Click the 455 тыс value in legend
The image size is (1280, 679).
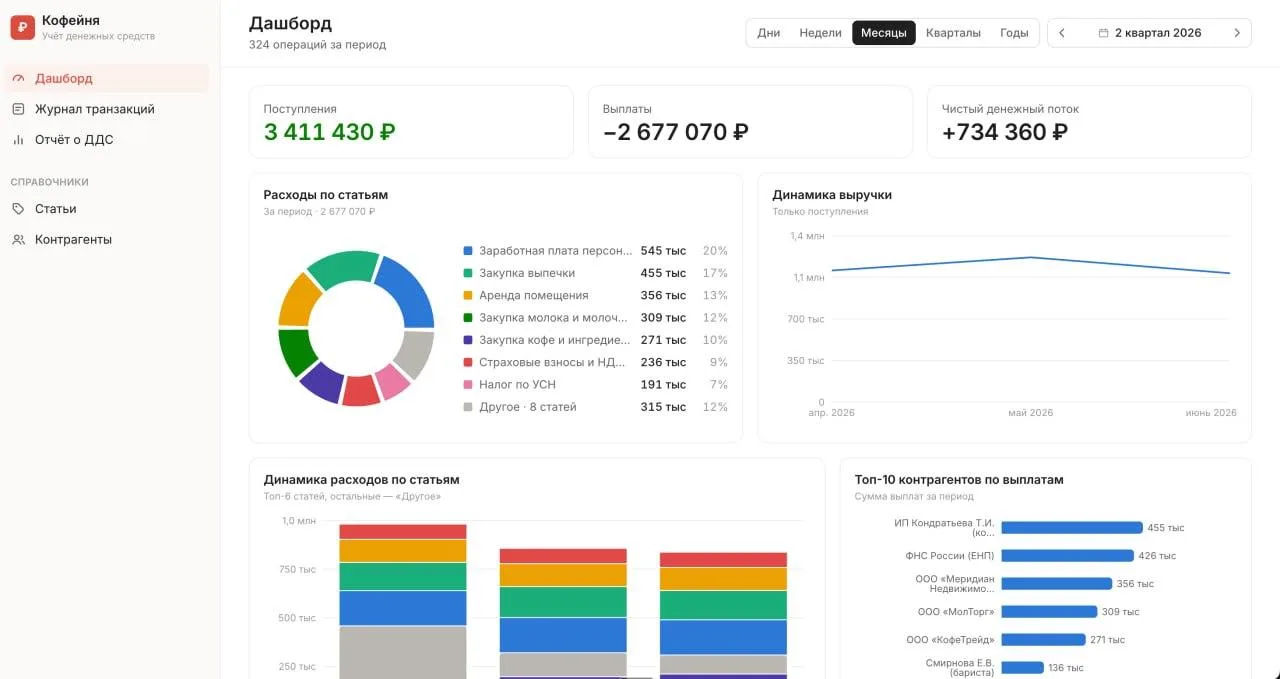663,273
